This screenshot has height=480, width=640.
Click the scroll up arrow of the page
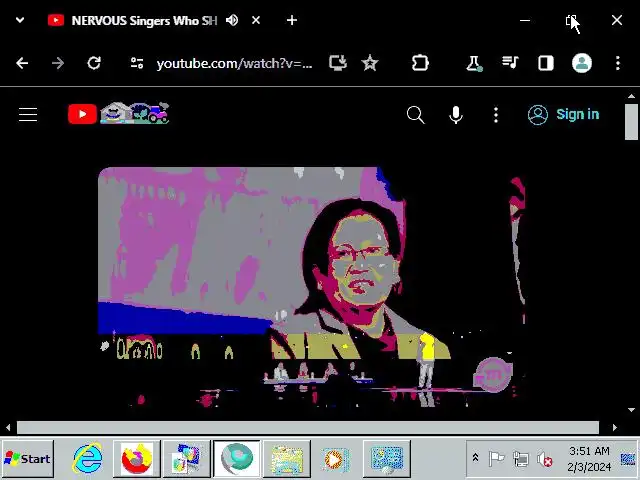[x=631, y=96]
